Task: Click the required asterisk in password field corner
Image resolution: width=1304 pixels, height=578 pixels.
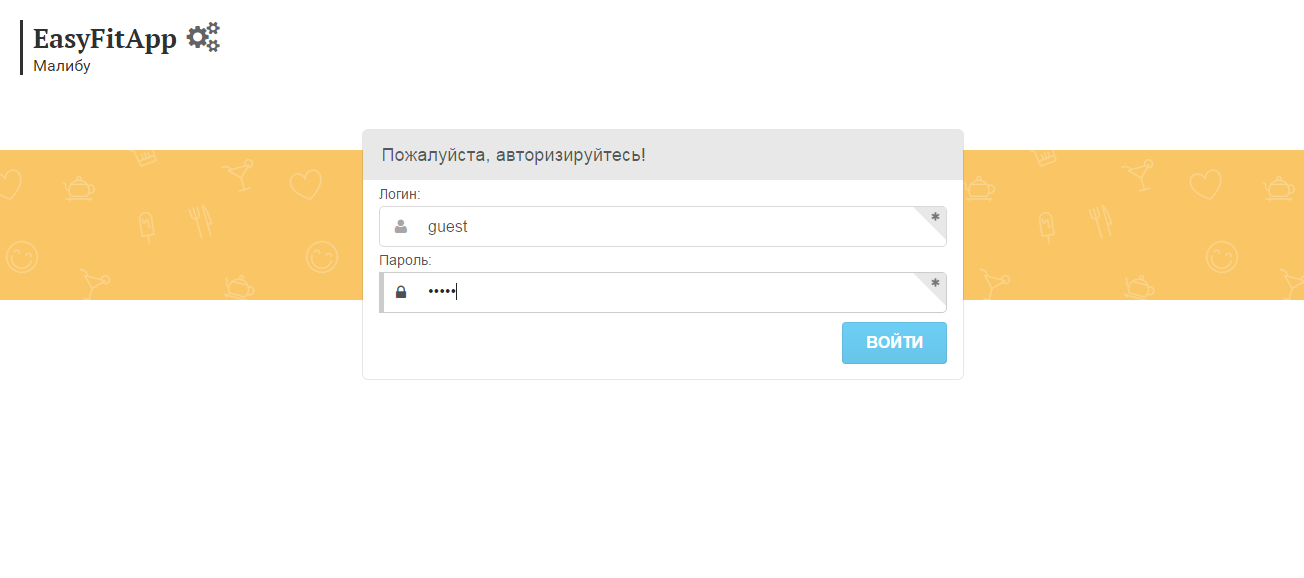Action: pos(935,282)
